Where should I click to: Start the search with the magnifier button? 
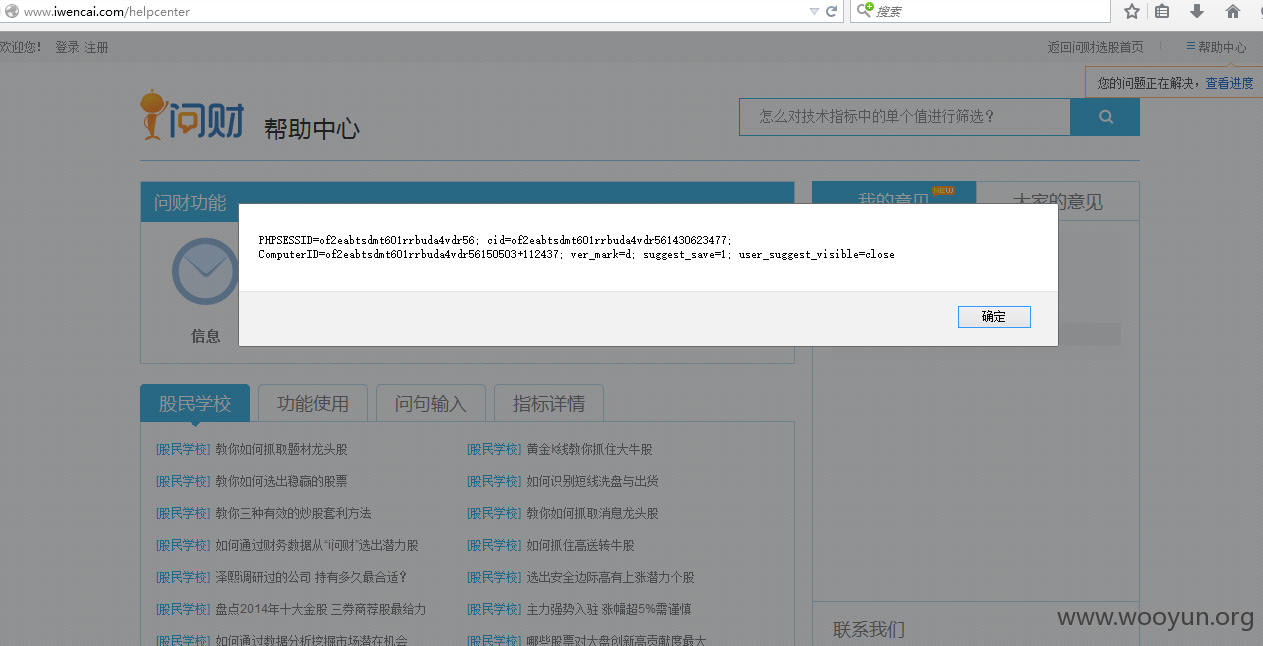pyautogui.click(x=1105, y=117)
